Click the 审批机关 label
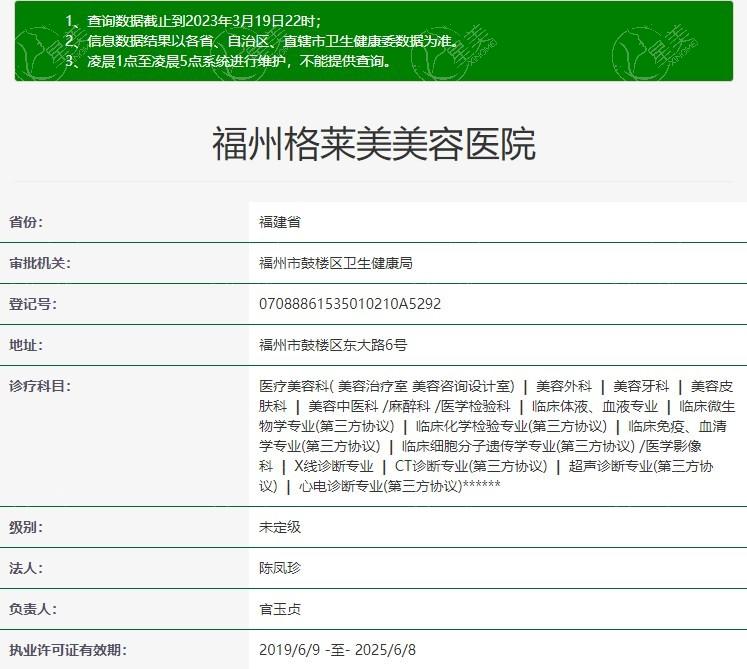This screenshot has width=747, height=669. [40, 263]
